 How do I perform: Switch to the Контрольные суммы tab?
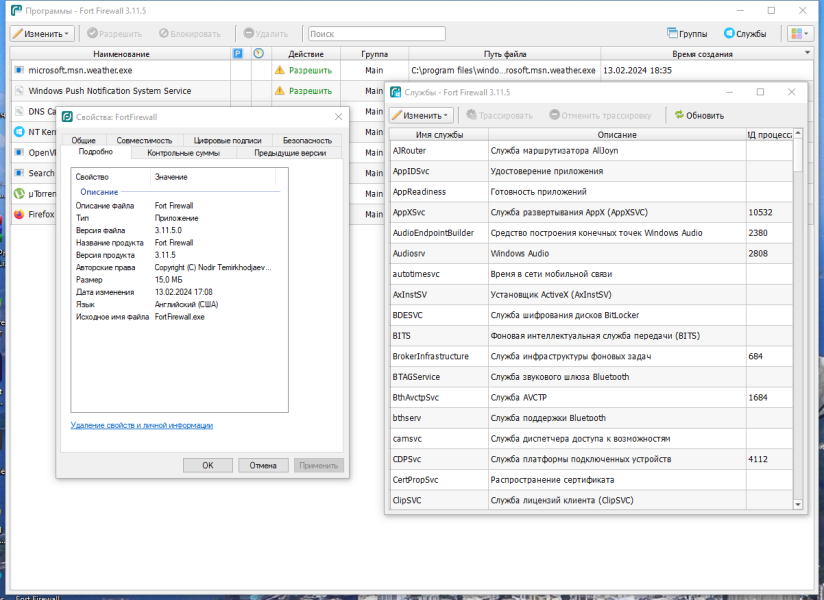coord(183,153)
